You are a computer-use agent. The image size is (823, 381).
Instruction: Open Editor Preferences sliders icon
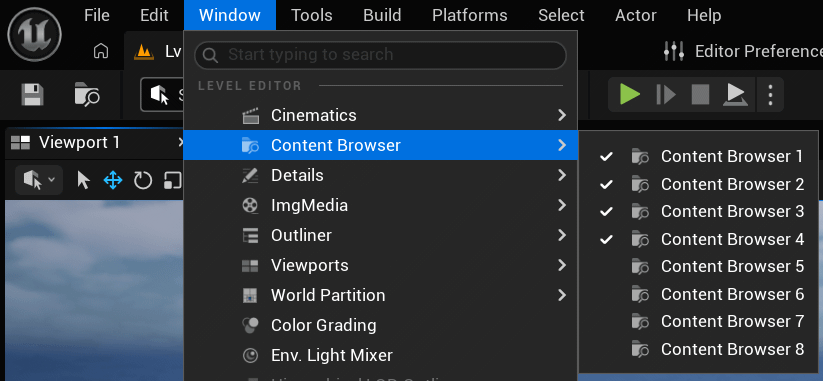click(x=674, y=51)
